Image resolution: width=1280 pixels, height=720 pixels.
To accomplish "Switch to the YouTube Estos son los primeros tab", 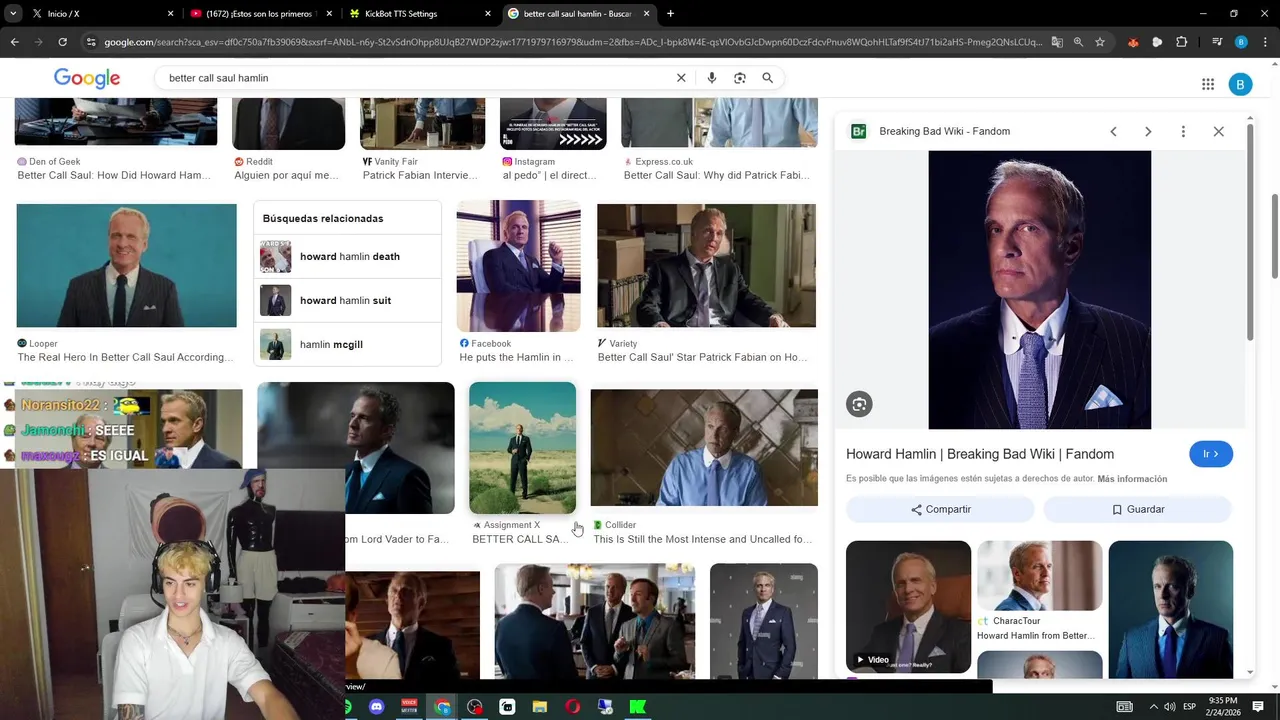I will 260,14.
